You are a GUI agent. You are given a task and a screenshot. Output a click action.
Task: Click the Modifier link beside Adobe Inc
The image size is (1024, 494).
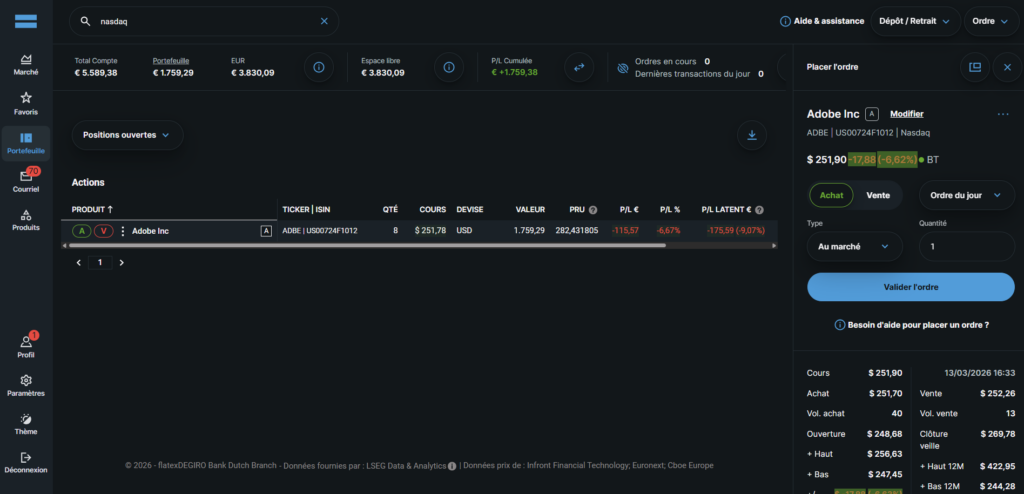906,114
